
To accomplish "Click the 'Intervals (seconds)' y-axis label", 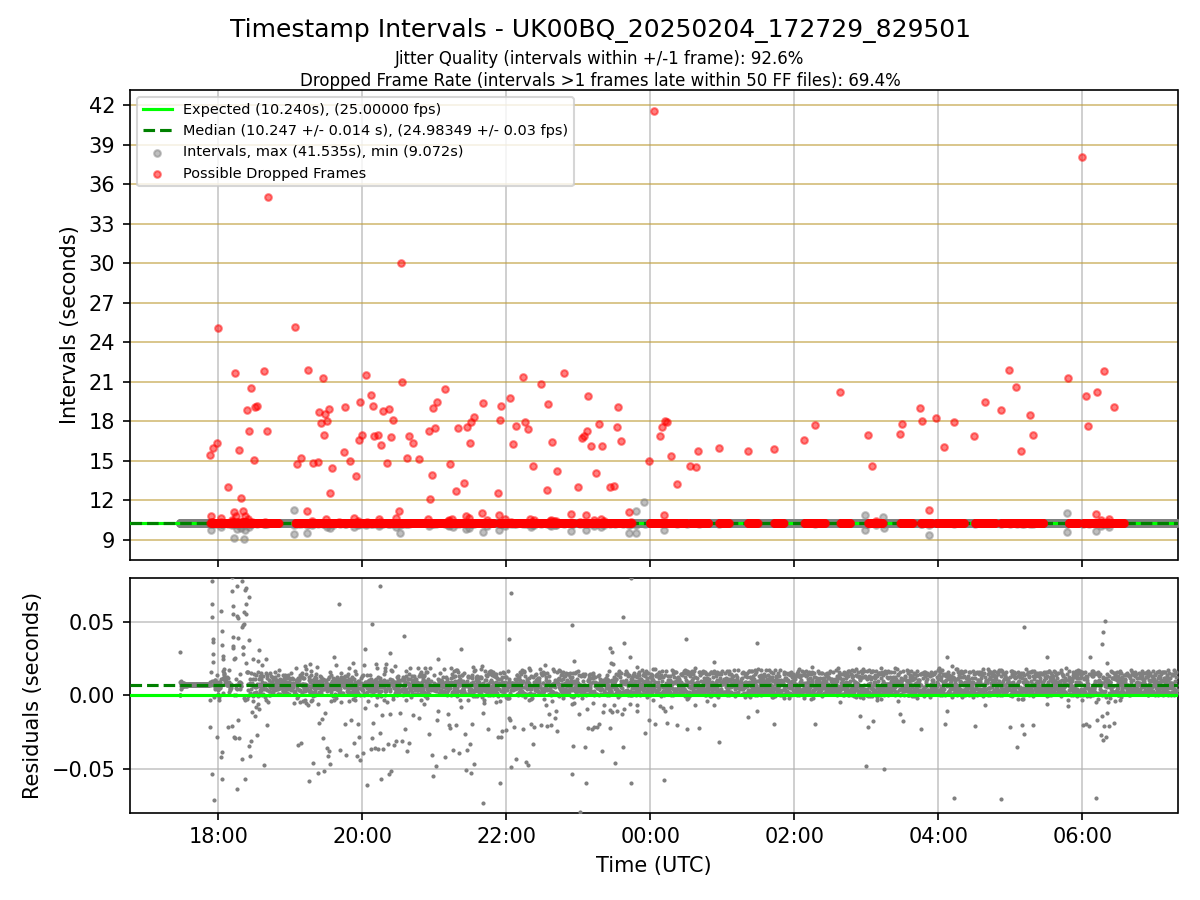I will (68, 325).
